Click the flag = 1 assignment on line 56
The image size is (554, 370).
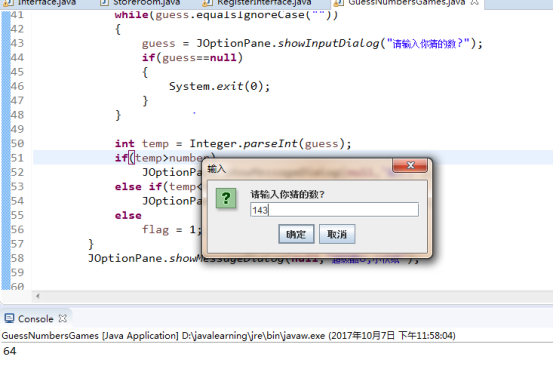172,230
